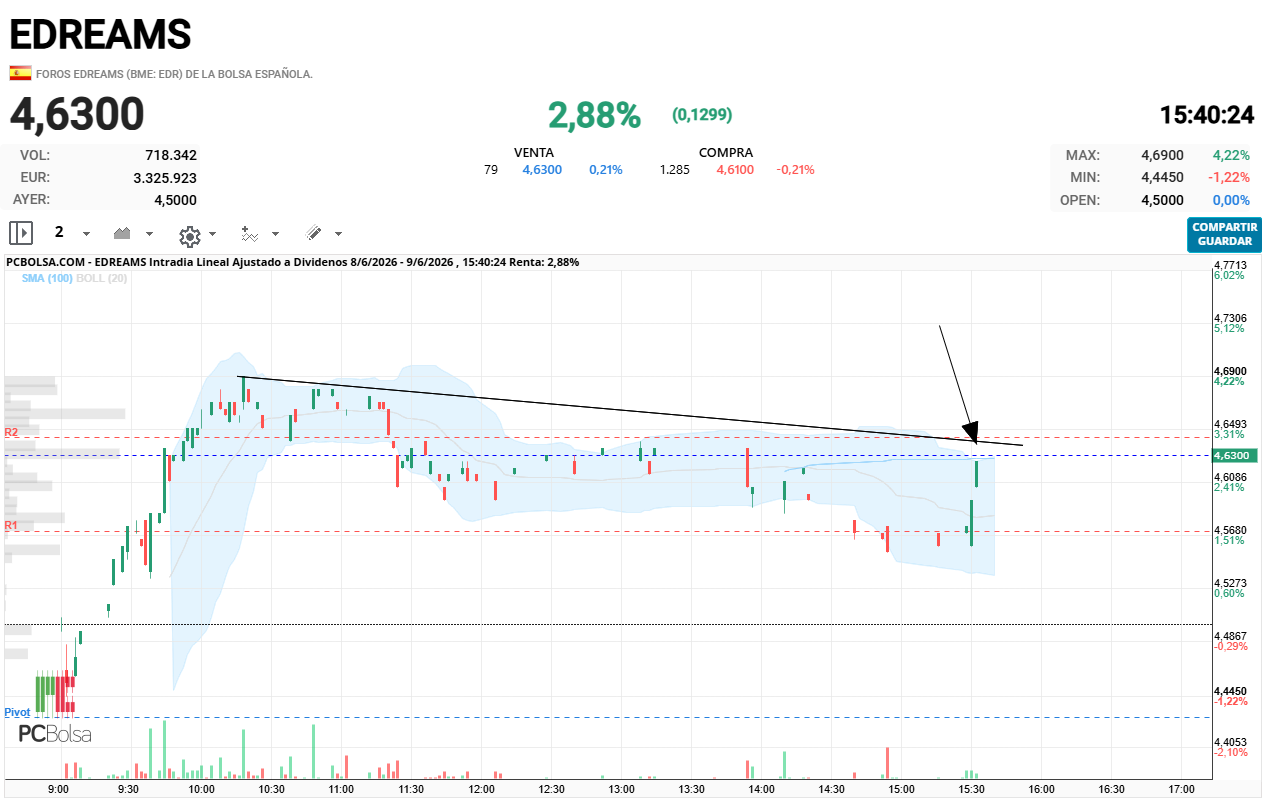Viewport: 1262px width, 798px height.
Task: Click the VENTA volume 79
Action: point(491,170)
